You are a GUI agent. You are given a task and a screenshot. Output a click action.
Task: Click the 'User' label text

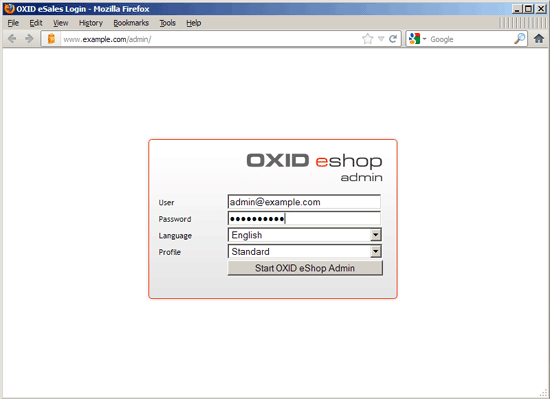click(166, 203)
